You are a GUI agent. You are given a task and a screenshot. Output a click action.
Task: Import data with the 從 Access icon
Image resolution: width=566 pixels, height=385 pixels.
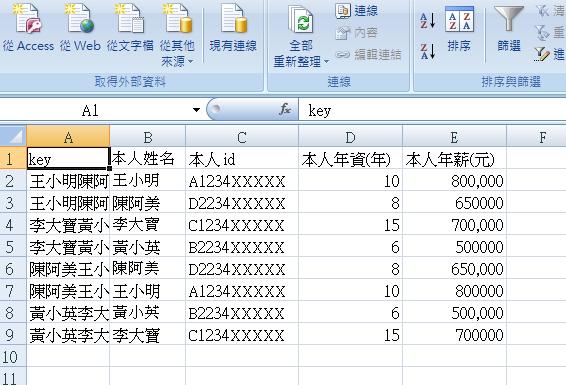coord(28,27)
